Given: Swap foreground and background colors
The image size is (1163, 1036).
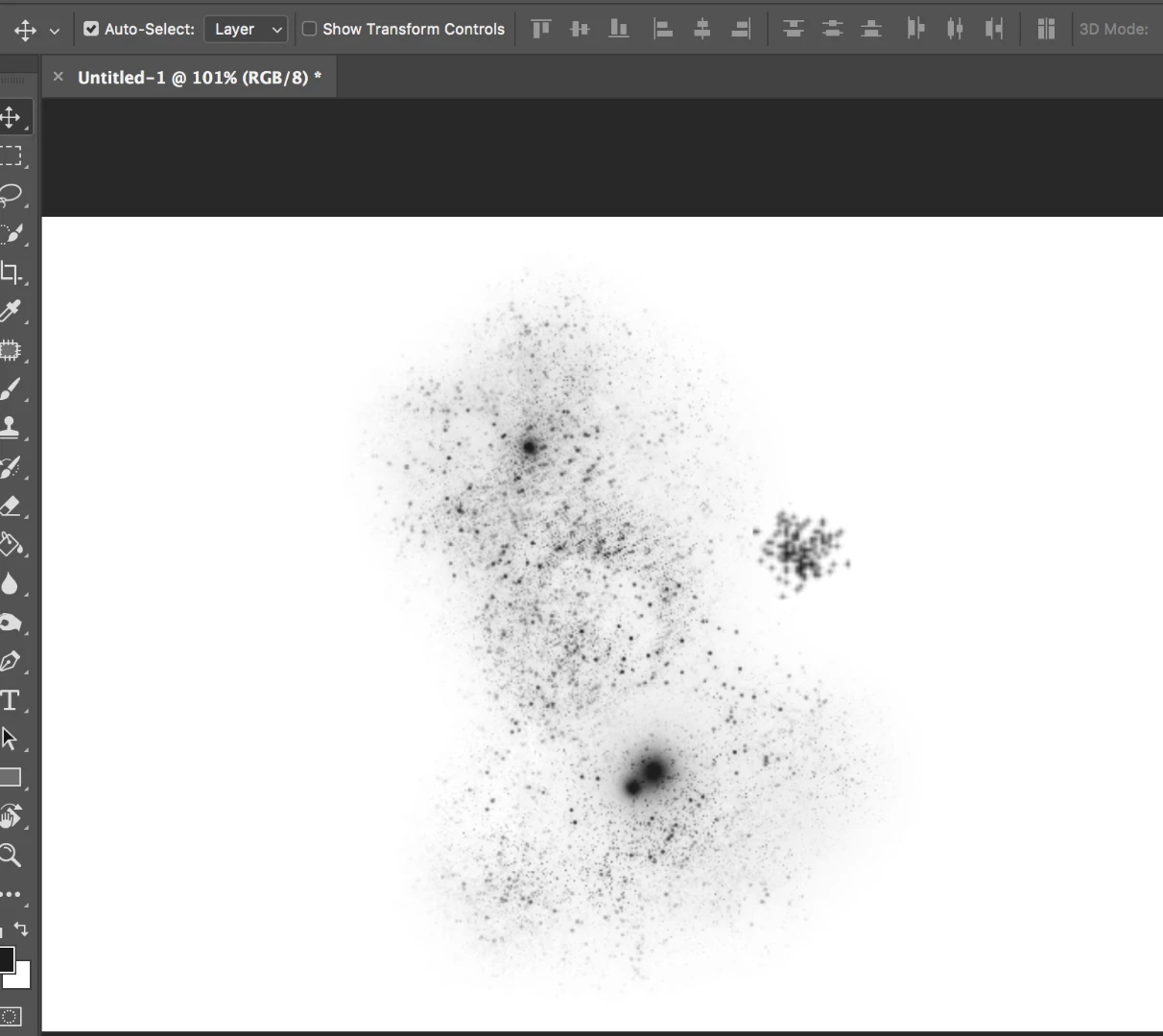Looking at the screenshot, I should (x=21, y=930).
